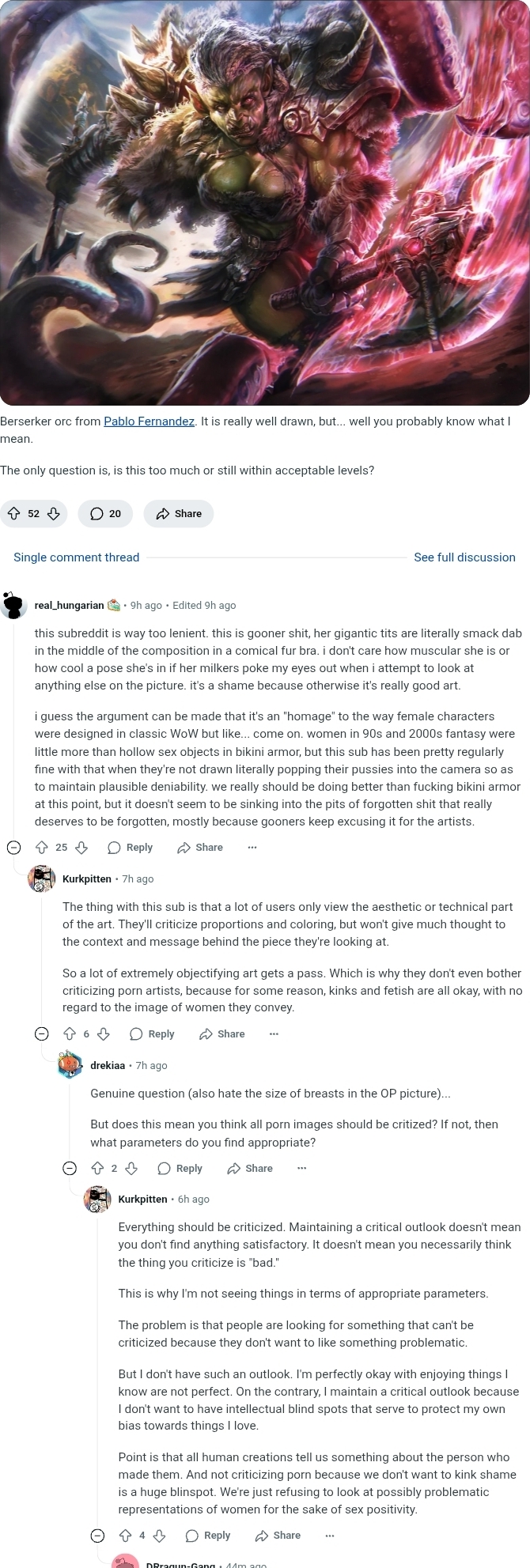Collapse Kurkpitten's 7h ago comment
The height and width of the screenshot is (1568, 530).
[x=42, y=1034]
